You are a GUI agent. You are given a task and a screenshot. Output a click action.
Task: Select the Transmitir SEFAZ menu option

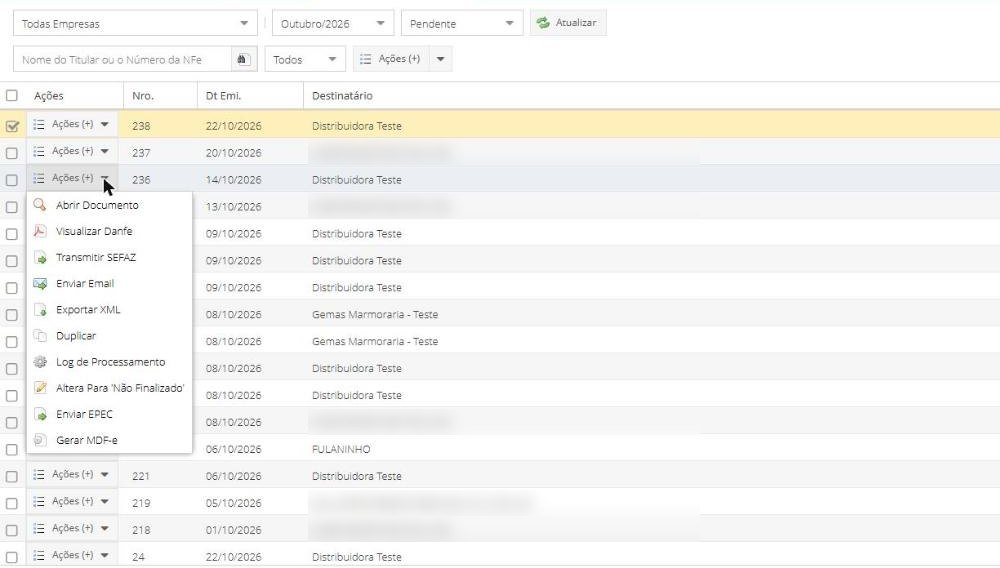tap(109, 257)
